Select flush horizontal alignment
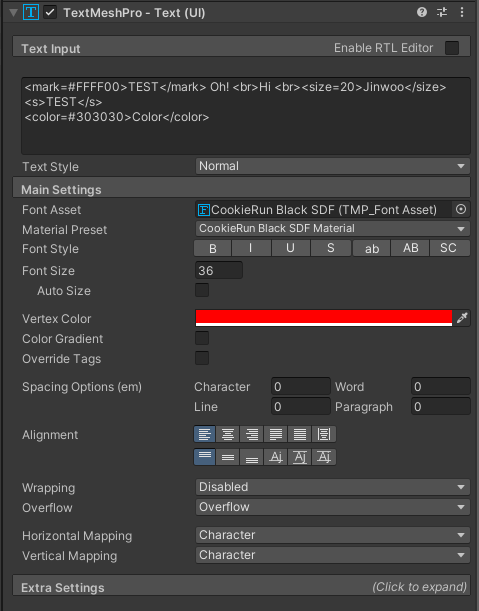Screen dimensions: 479x611 (299, 434)
